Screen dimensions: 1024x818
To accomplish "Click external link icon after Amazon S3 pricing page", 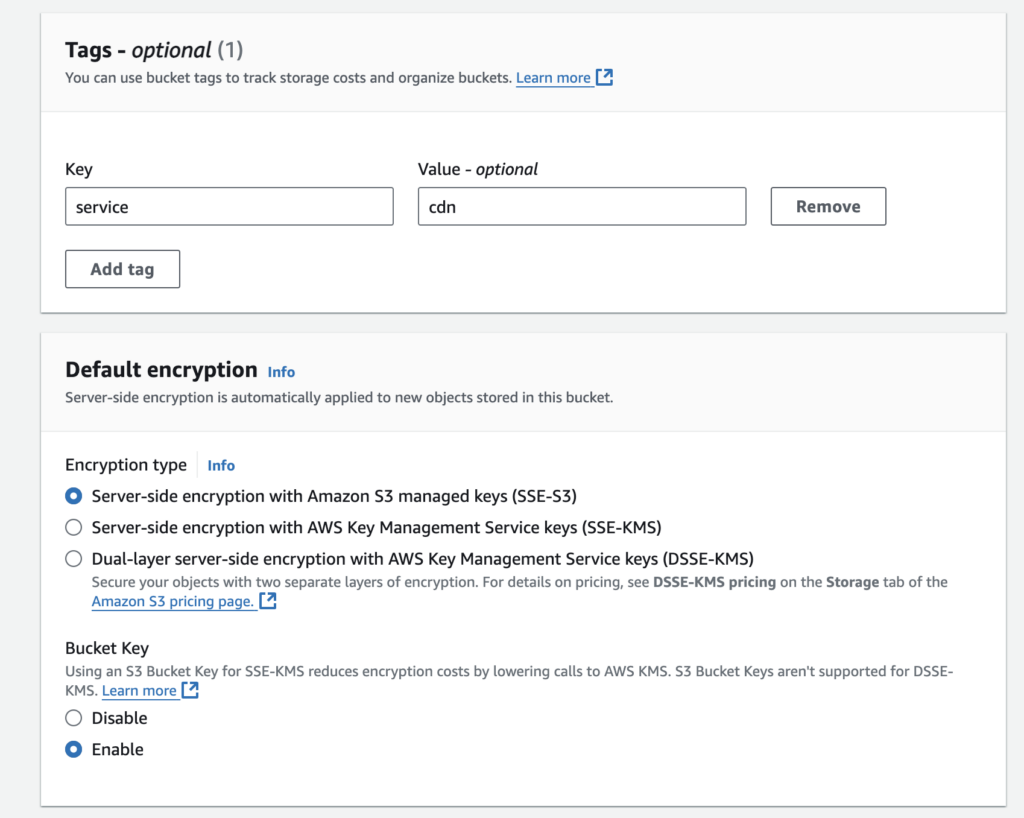I will tap(268, 601).
